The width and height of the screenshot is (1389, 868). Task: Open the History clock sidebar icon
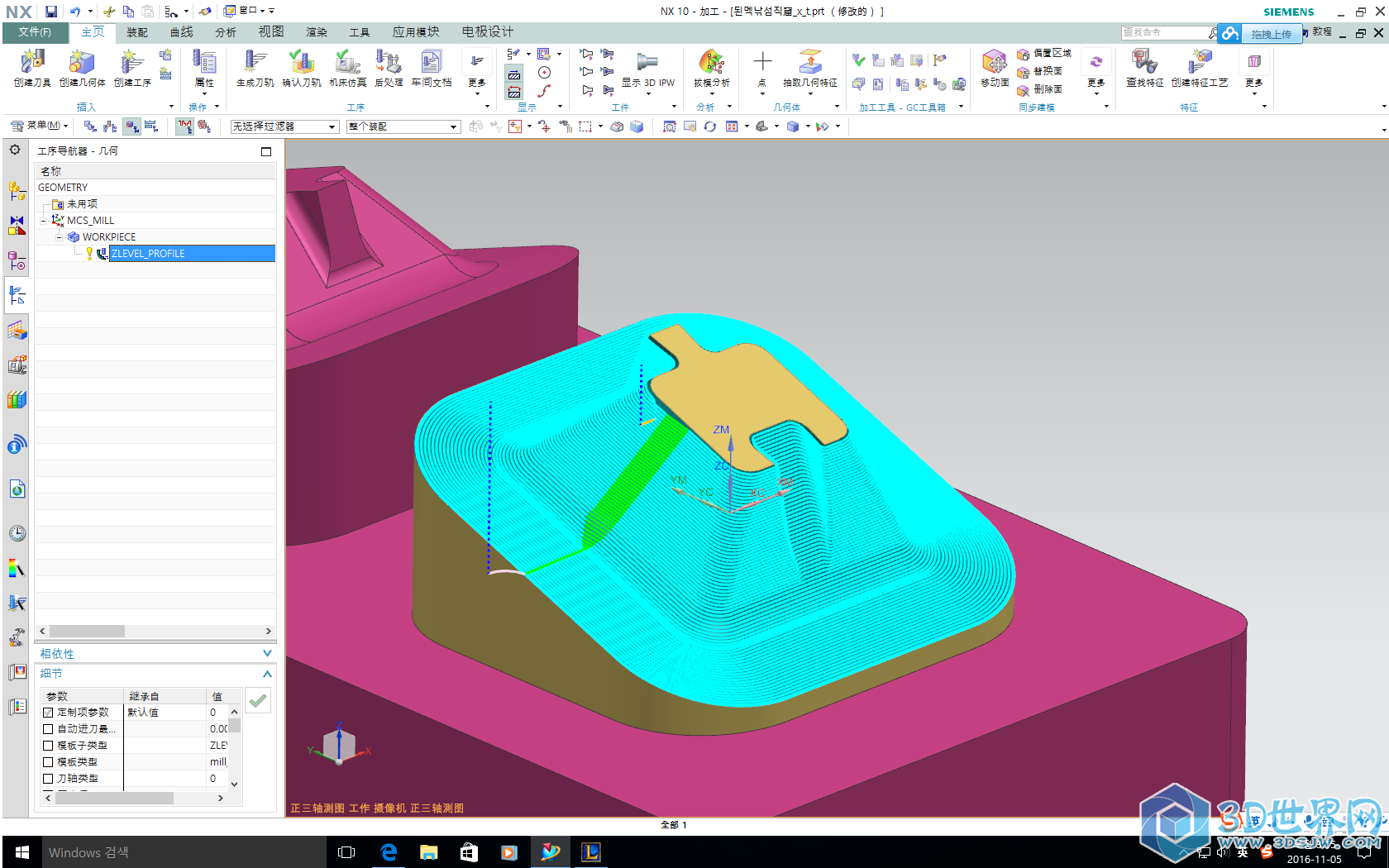[x=17, y=533]
